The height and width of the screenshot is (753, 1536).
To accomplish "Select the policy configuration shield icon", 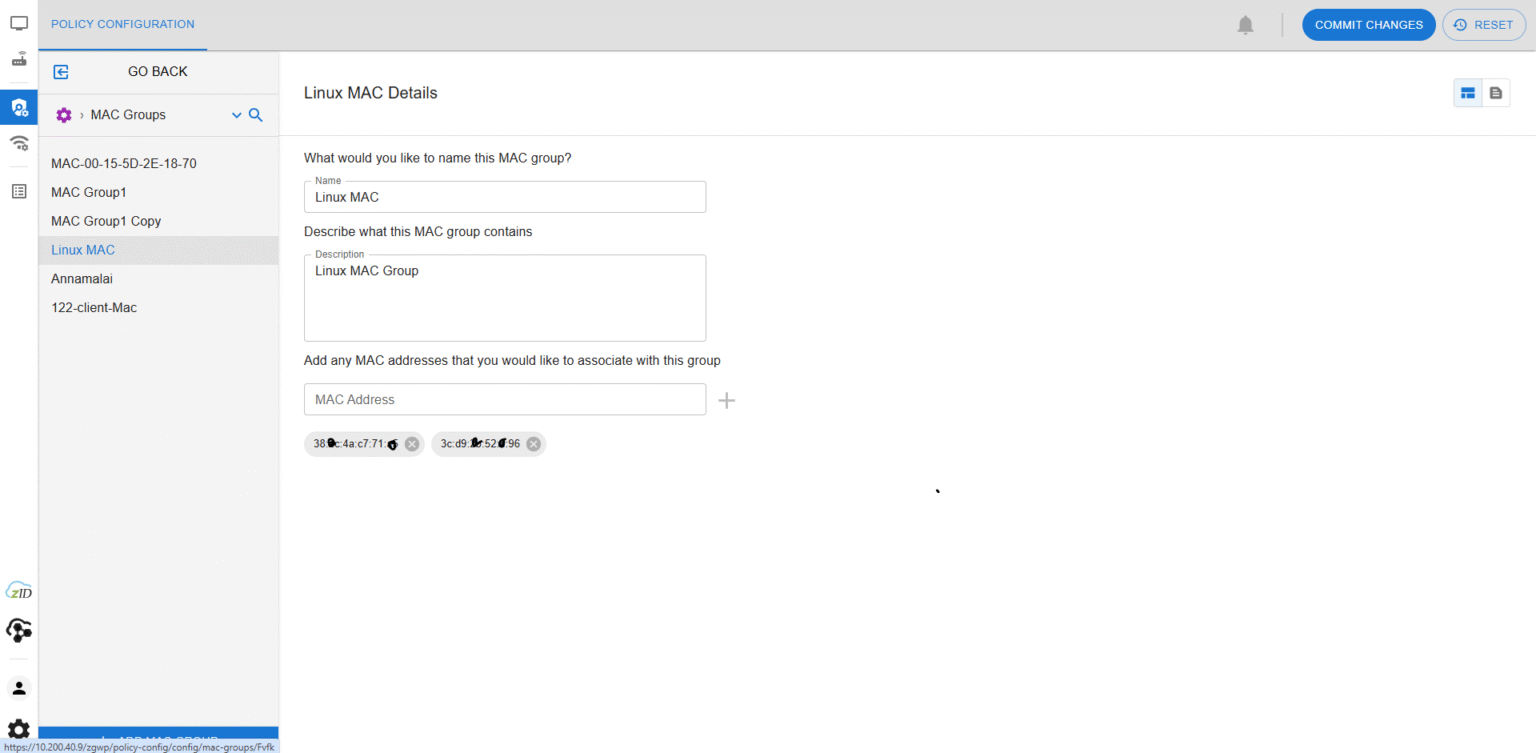I will 19,106.
